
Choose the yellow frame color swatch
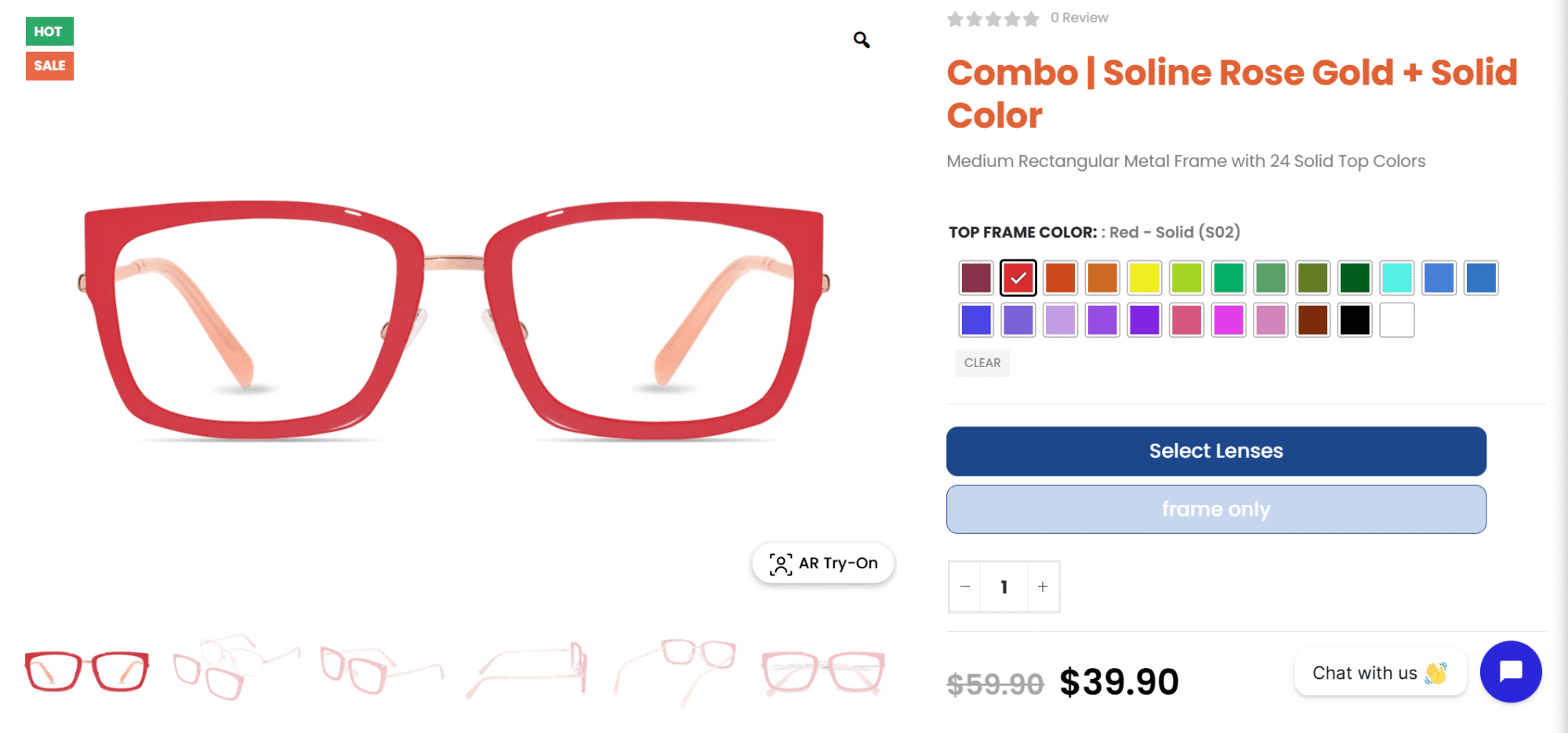point(1145,278)
